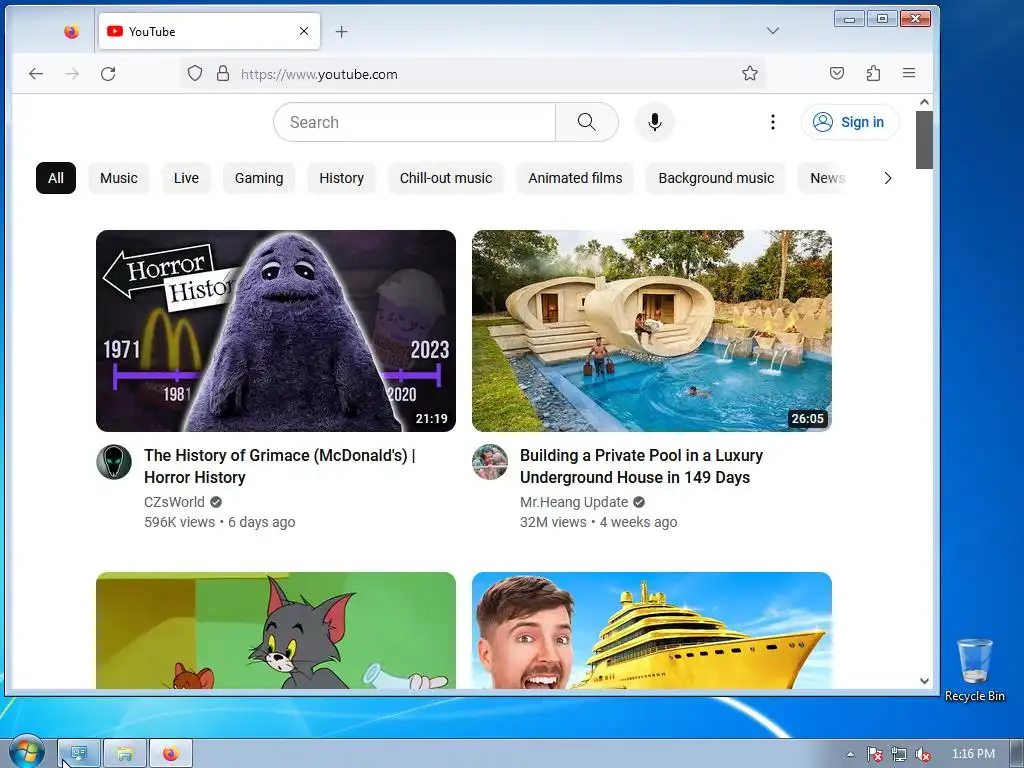This screenshot has height=768, width=1024.
Task: Select the All filter chip
Action: pos(56,178)
